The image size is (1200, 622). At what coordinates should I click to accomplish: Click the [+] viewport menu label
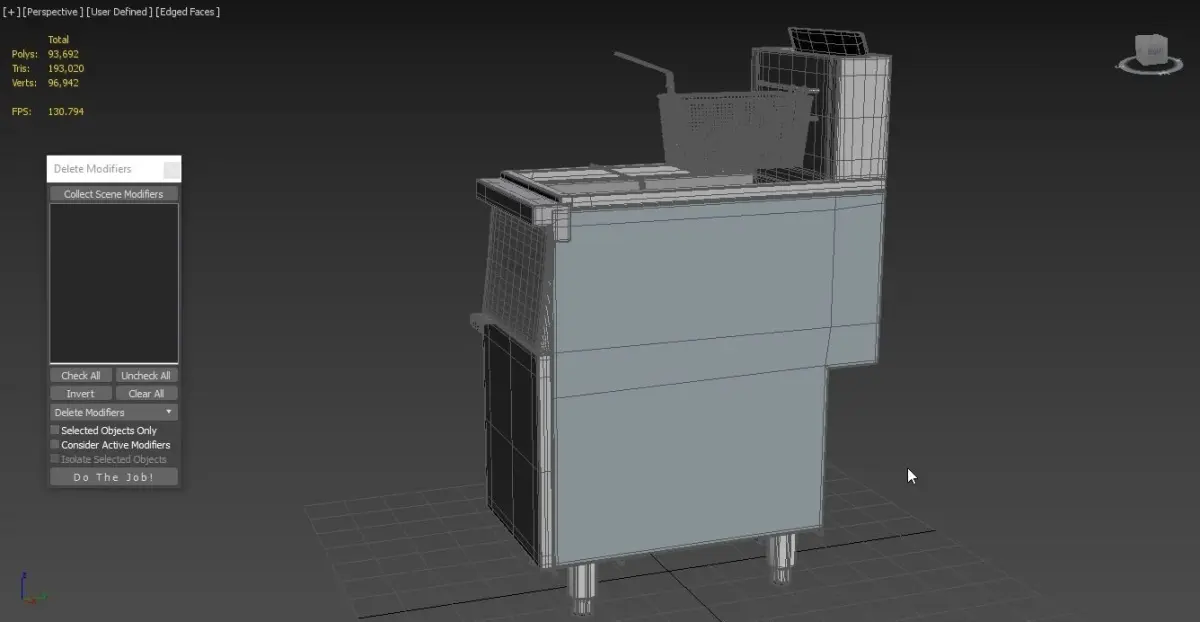[x=11, y=12]
